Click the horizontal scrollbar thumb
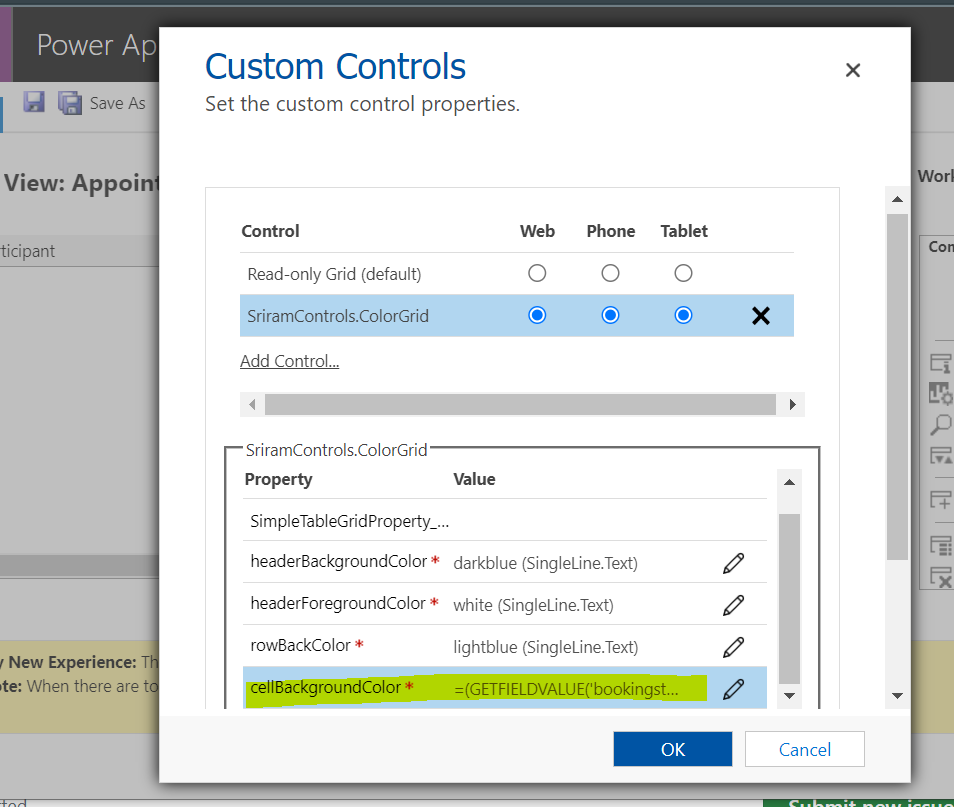954x807 pixels. pos(520,404)
